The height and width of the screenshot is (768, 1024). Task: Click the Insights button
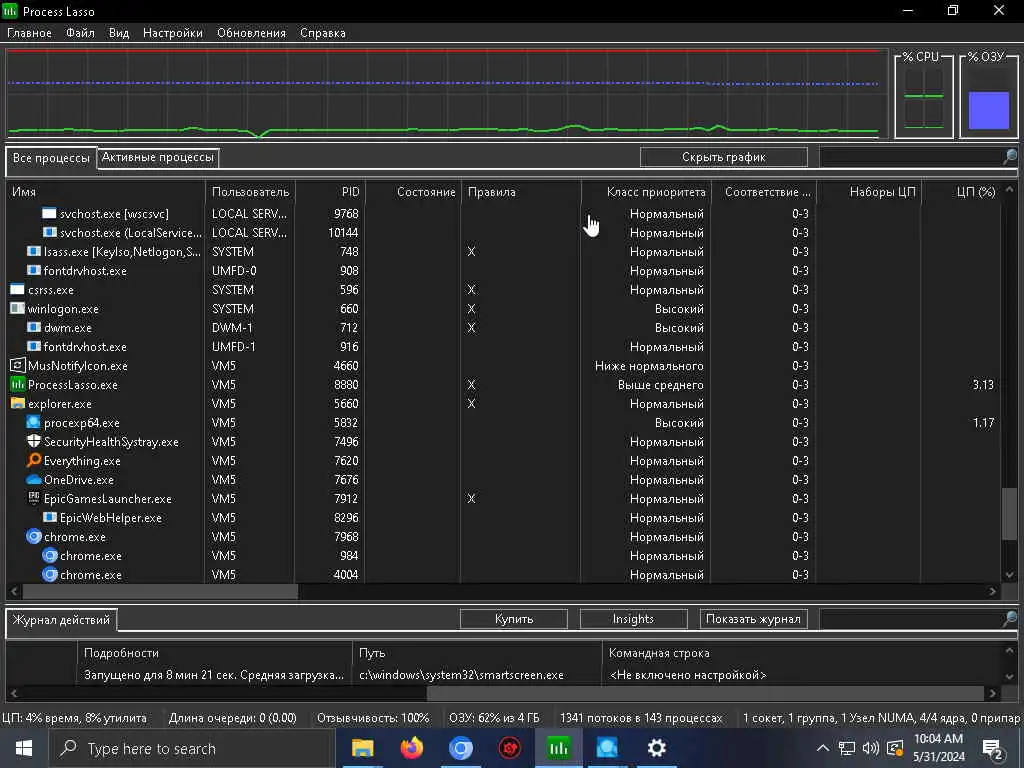[633, 618]
